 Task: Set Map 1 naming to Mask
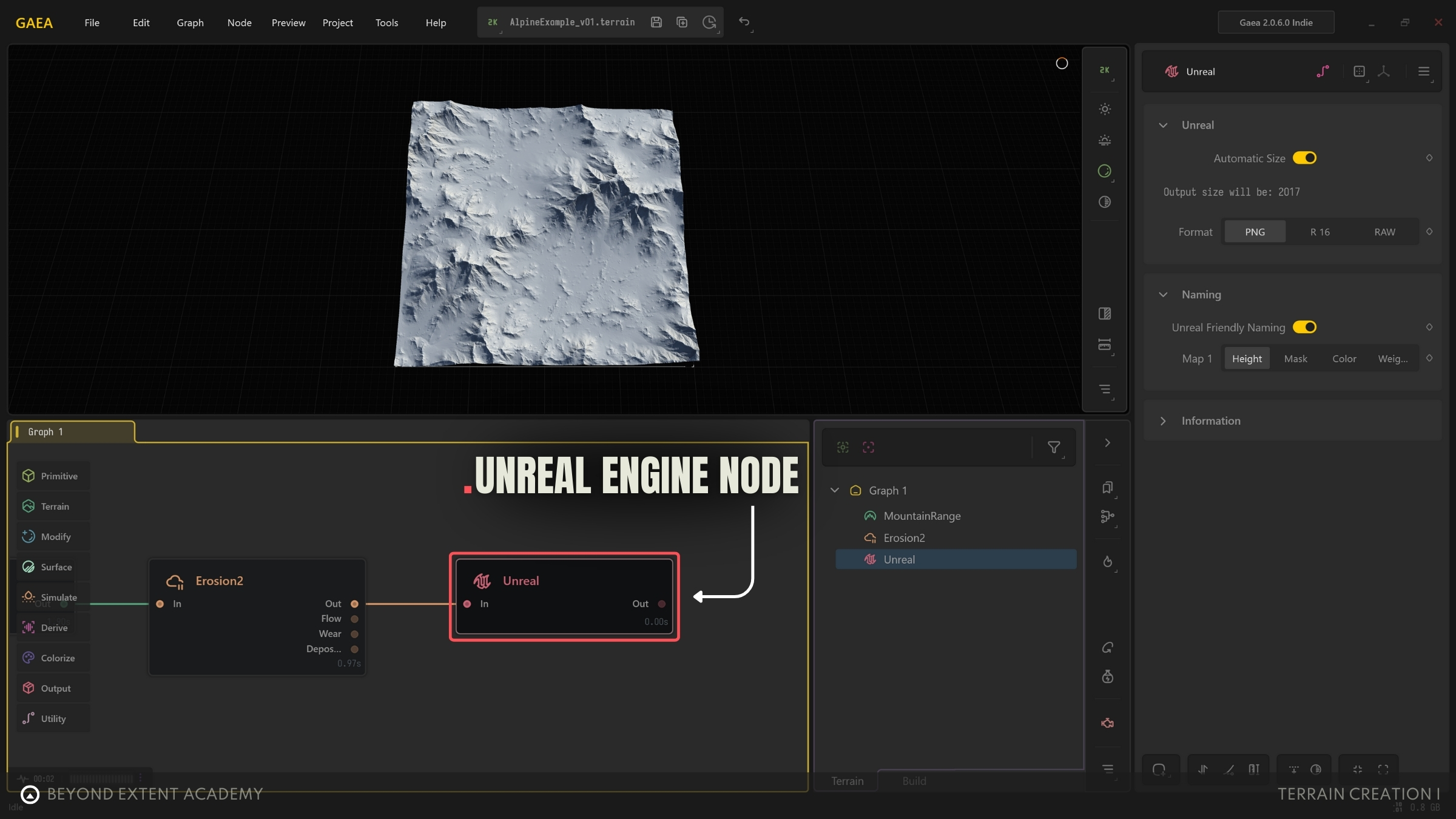[x=1295, y=359]
